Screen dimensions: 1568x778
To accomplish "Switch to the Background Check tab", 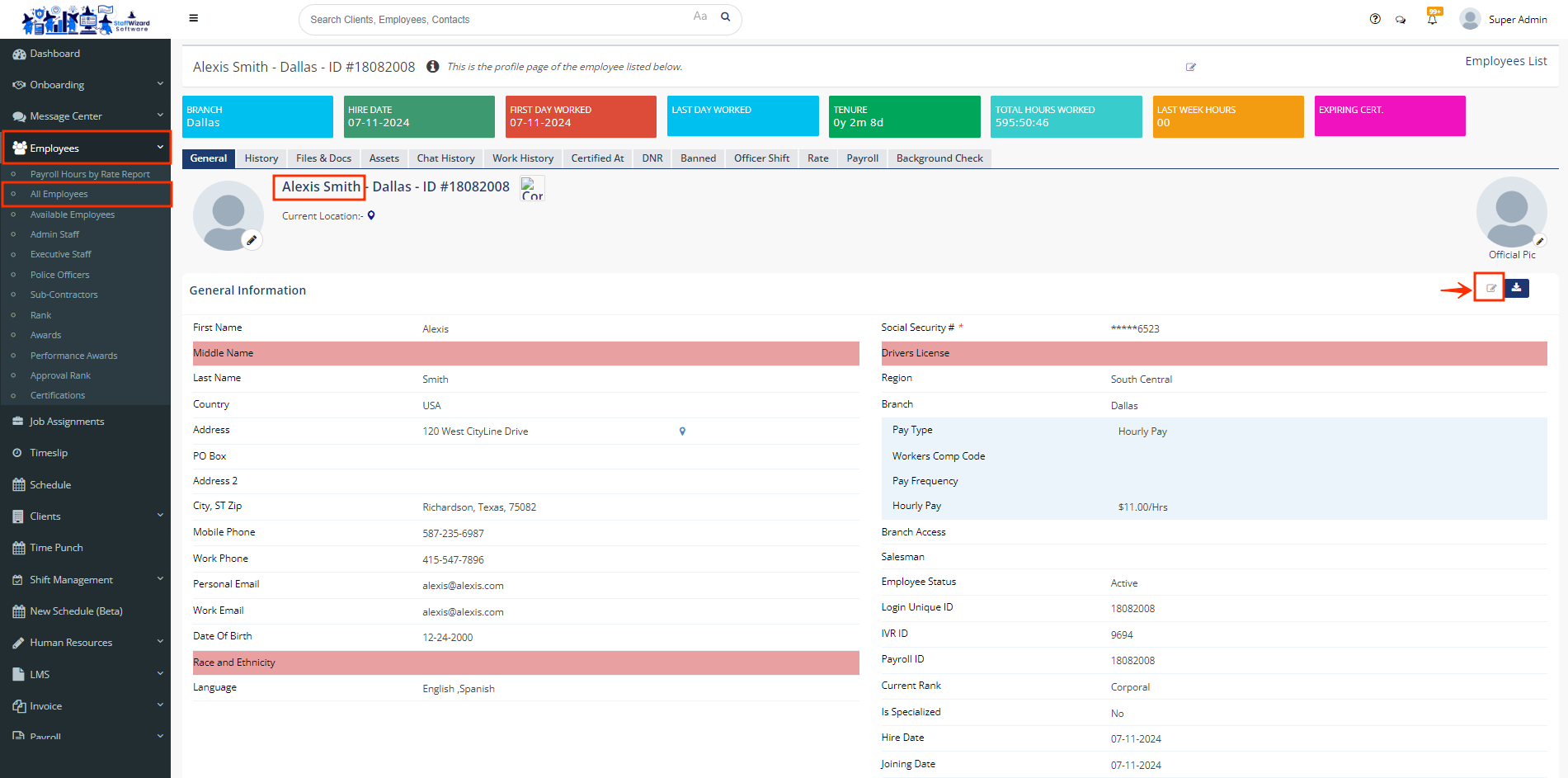I will tap(939, 158).
